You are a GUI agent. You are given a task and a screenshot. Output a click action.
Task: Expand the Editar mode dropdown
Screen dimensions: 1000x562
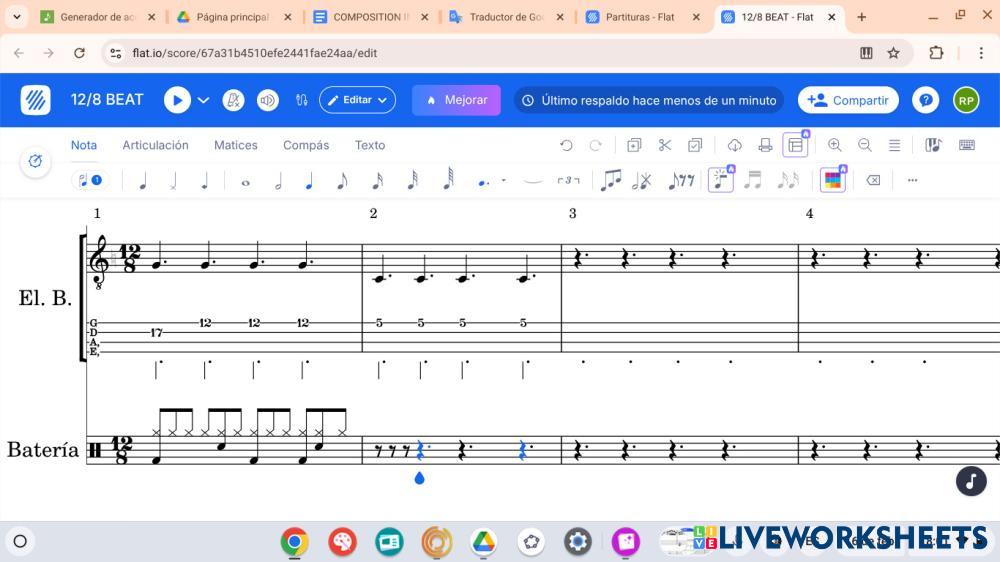coord(357,100)
